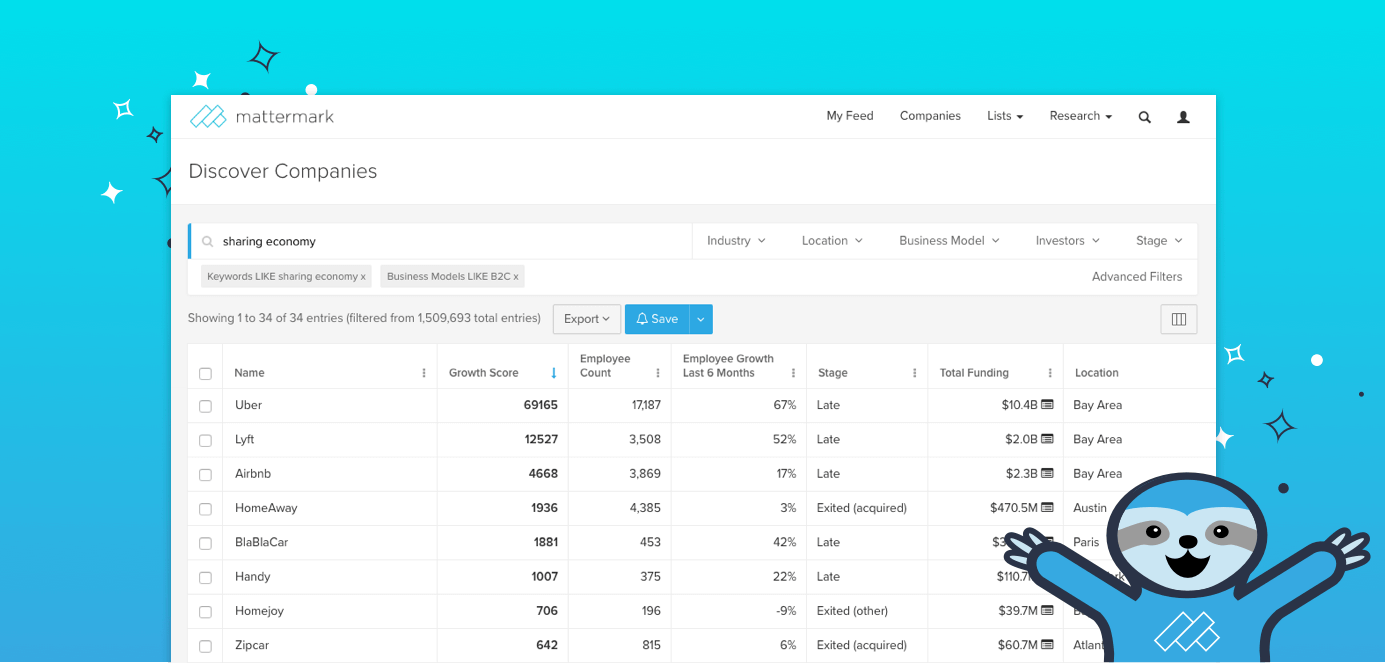Open the Uber company name
The height and width of the screenshot is (663, 1385).
[x=248, y=405]
